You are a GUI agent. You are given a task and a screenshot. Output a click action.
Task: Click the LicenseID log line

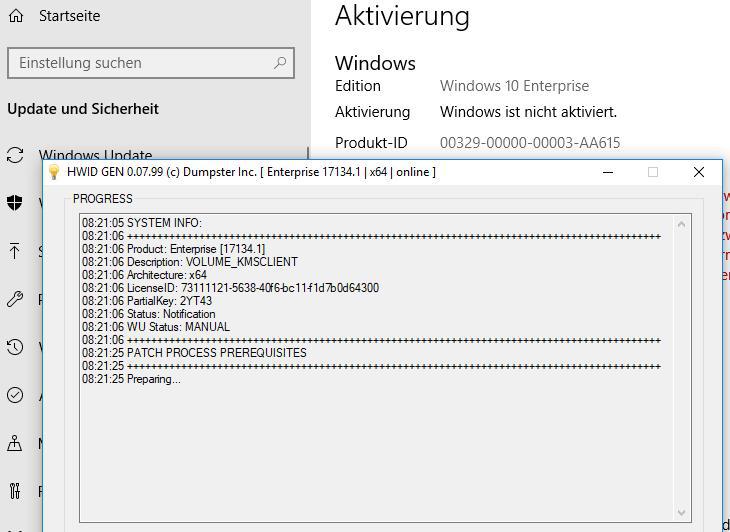click(230, 288)
